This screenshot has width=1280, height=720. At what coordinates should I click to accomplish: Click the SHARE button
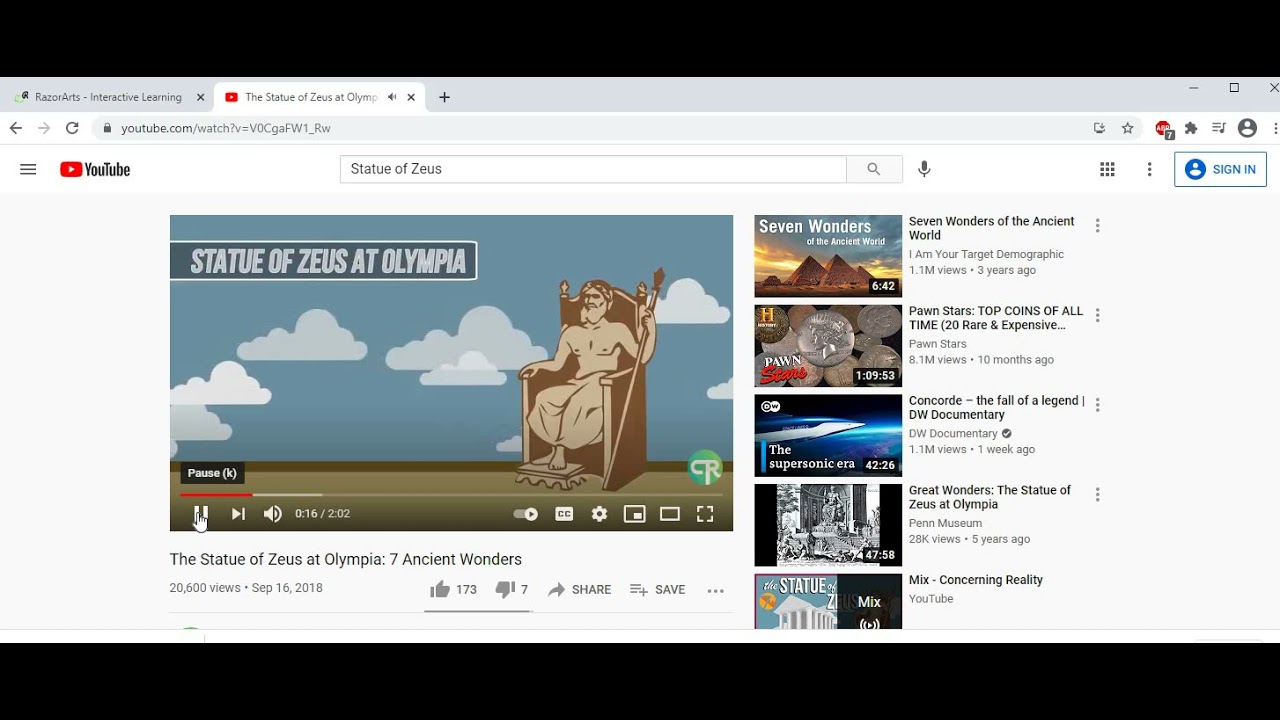click(x=579, y=590)
